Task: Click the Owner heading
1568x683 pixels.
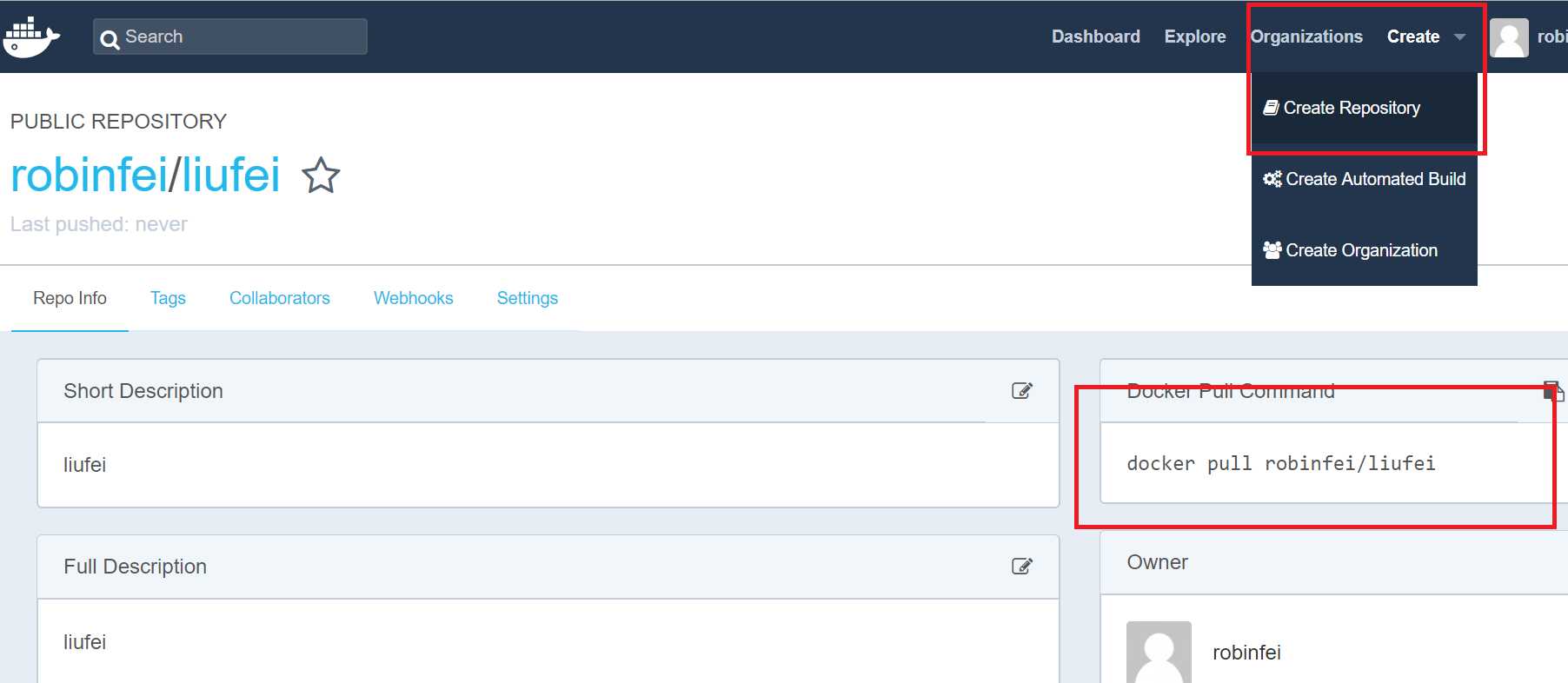Action: (1157, 562)
